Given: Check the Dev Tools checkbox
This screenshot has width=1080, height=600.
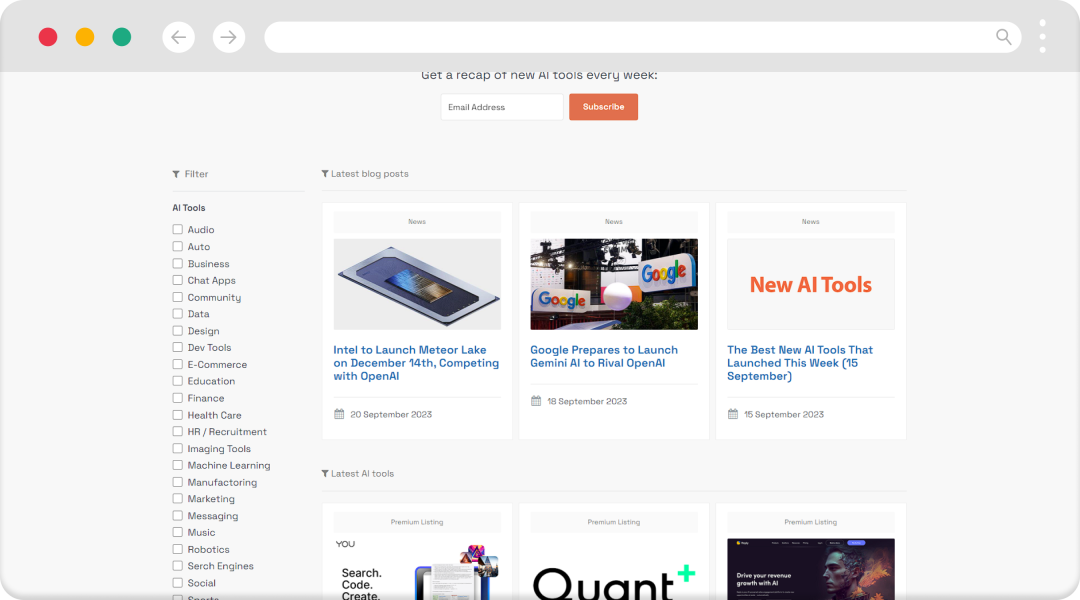Looking at the screenshot, I should 178,347.
